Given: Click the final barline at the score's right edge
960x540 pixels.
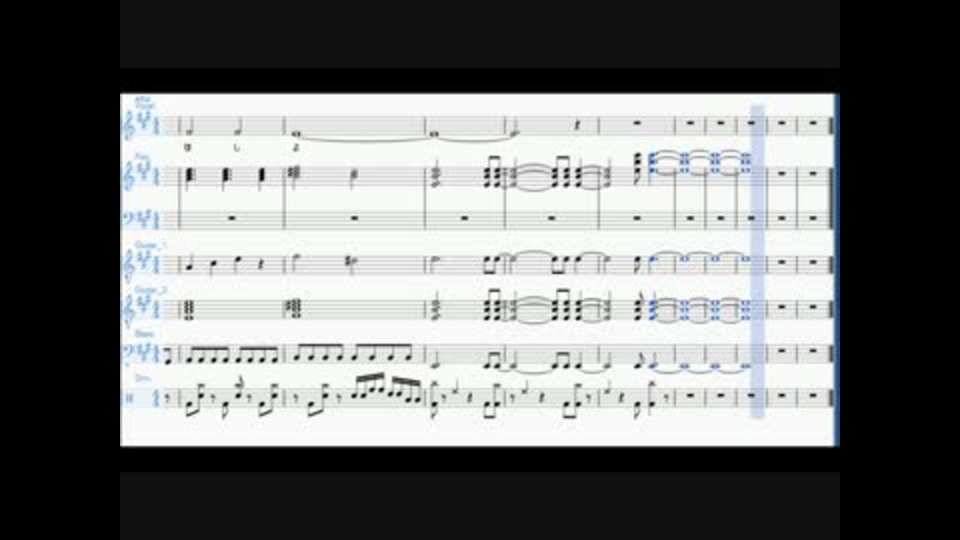Looking at the screenshot, I should [831, 261].
